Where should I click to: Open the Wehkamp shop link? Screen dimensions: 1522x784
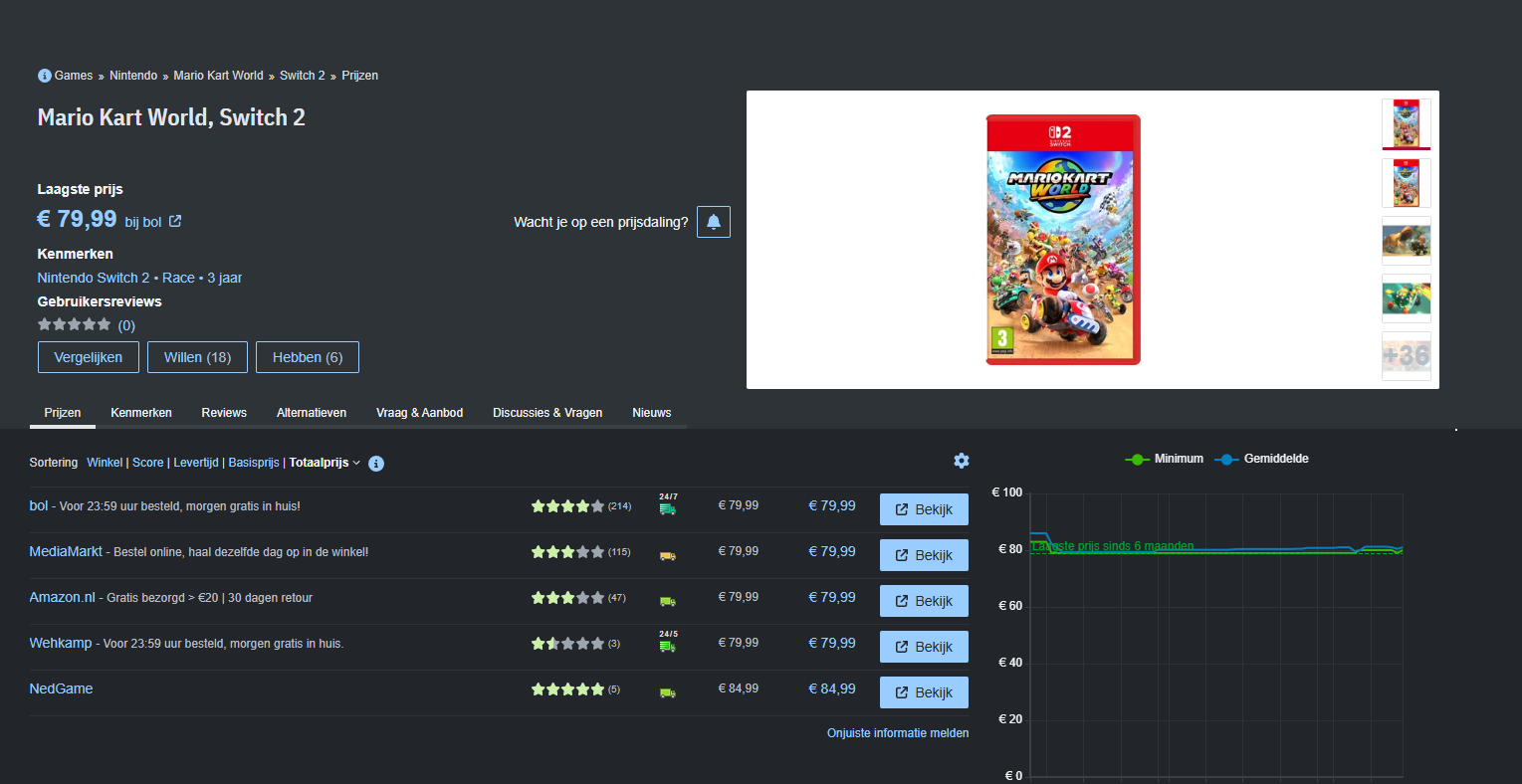(61, 643)
